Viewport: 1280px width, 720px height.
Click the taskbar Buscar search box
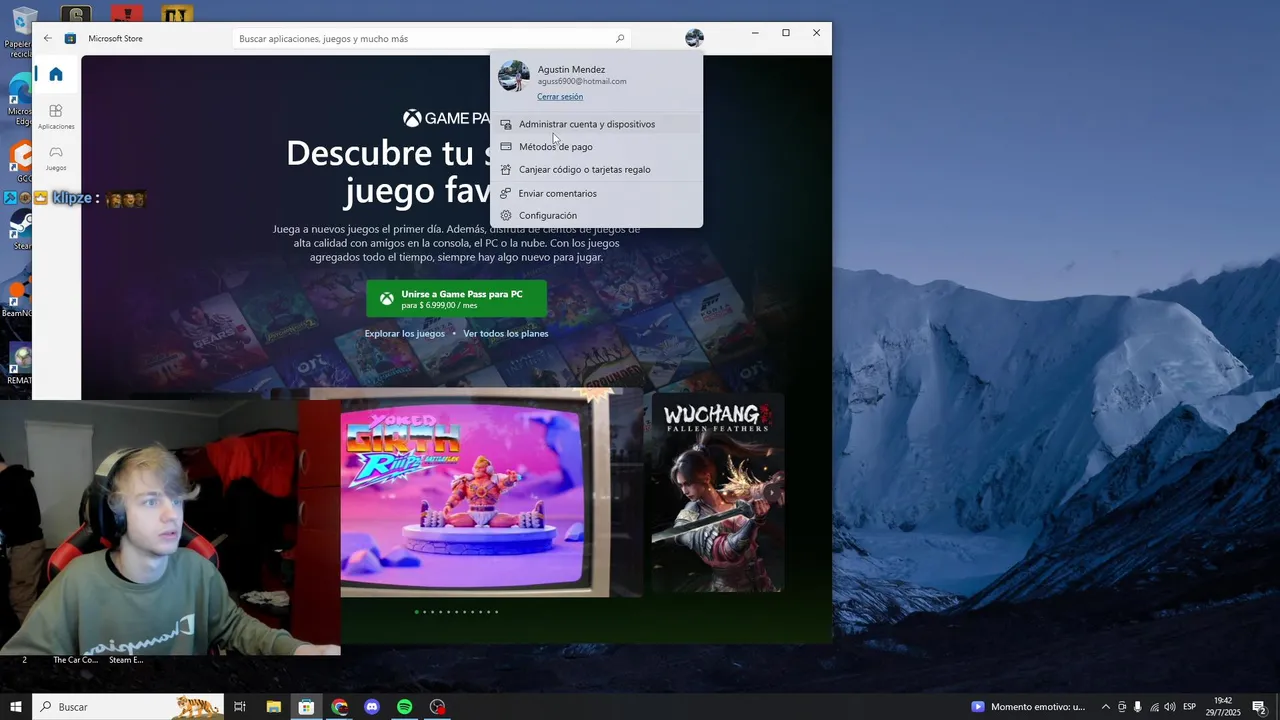[x=128, y=707]
